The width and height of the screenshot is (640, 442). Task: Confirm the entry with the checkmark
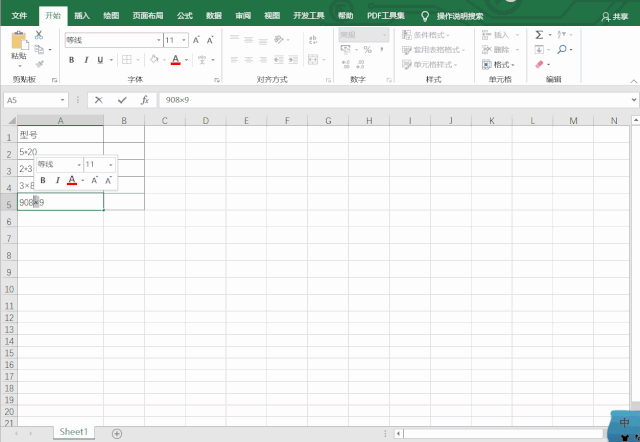pyautogui.click(x=122, y=100)
